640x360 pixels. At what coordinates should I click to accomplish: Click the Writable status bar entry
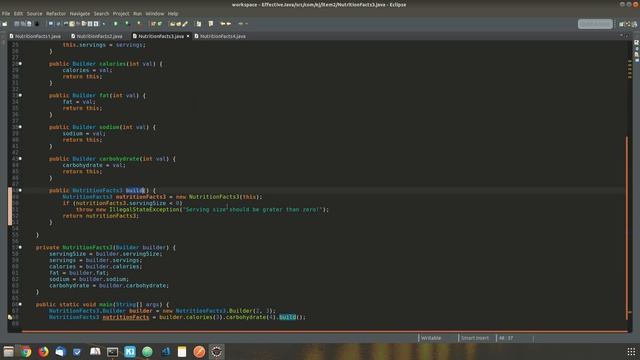pos(431,338)
